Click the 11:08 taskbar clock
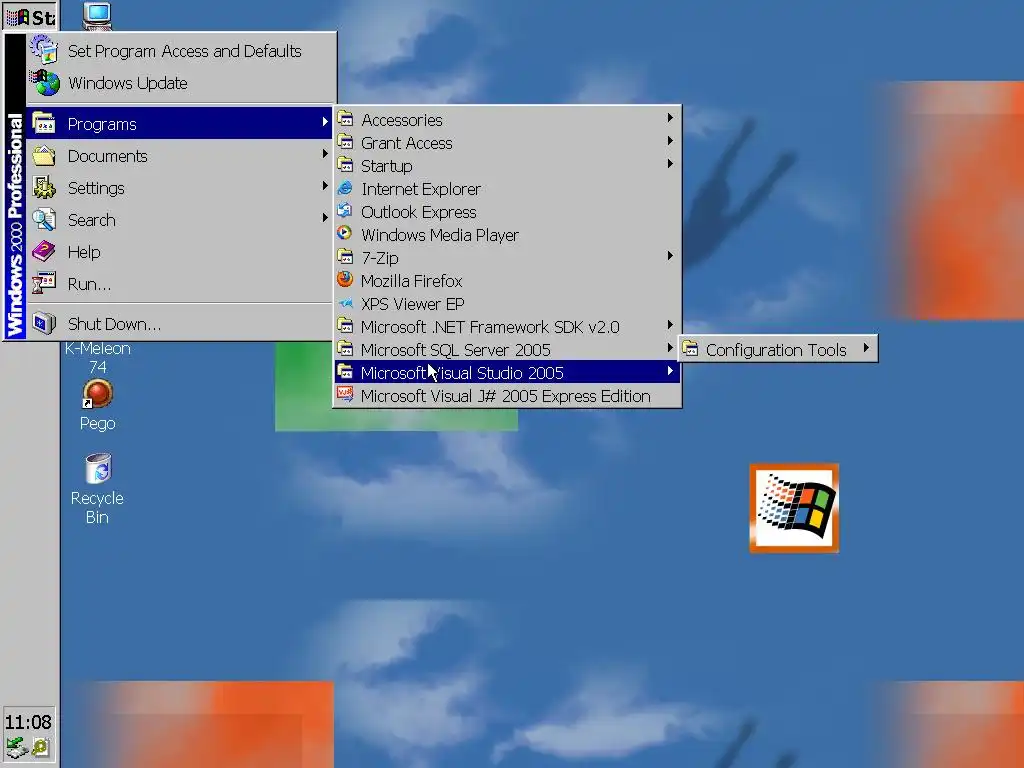This screenshot has height=768, width=1024. [28, 722]
